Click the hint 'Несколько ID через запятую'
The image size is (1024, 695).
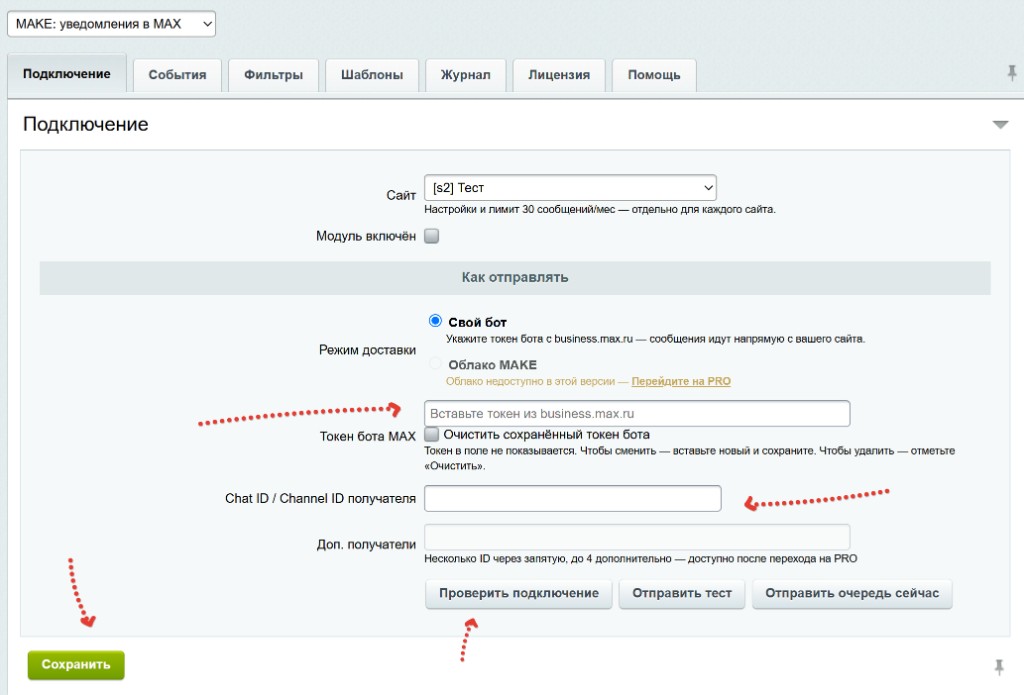click(640, 558)
